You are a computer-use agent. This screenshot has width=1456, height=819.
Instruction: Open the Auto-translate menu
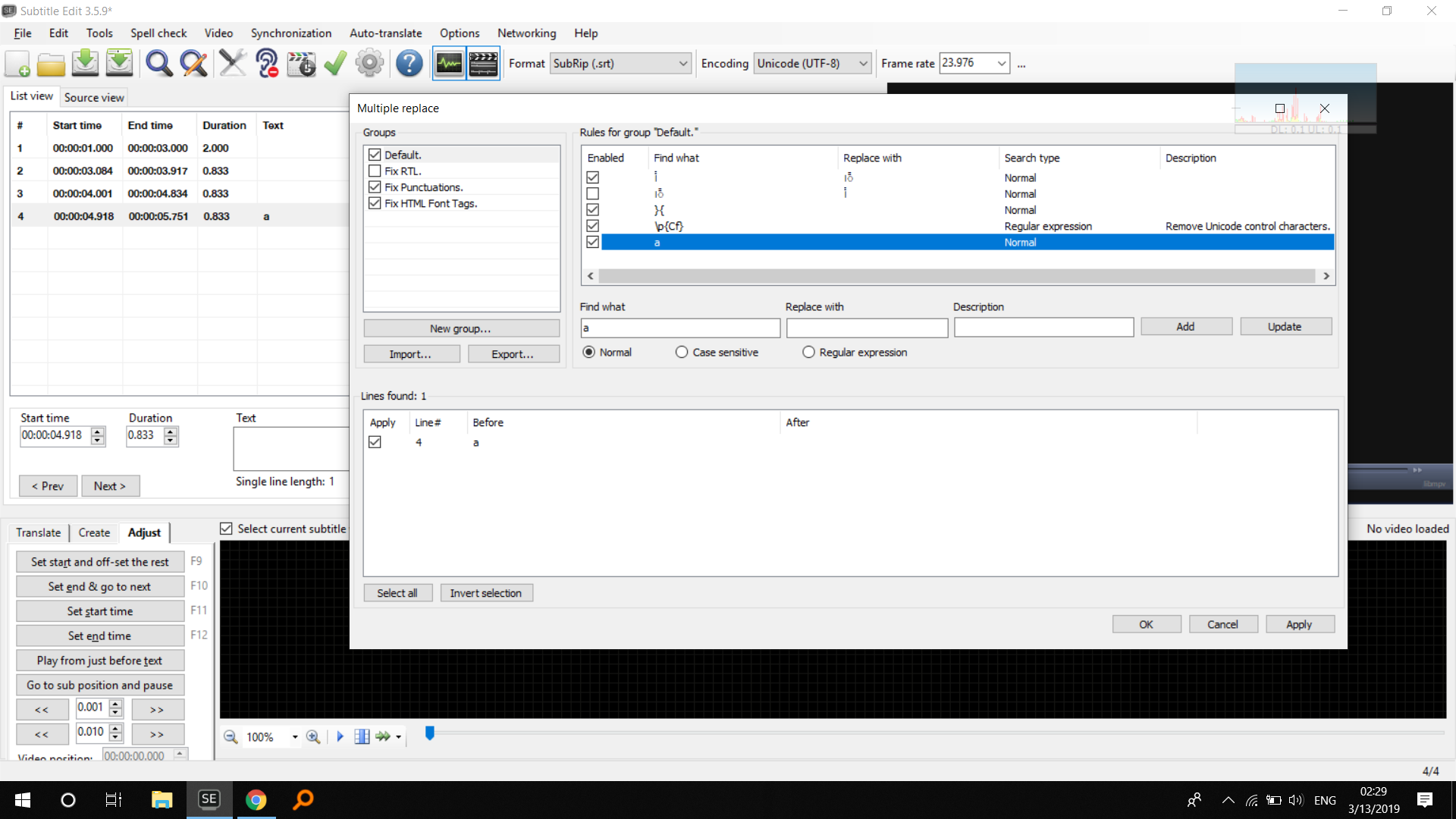pyautogui.click(x=385, y=33)
